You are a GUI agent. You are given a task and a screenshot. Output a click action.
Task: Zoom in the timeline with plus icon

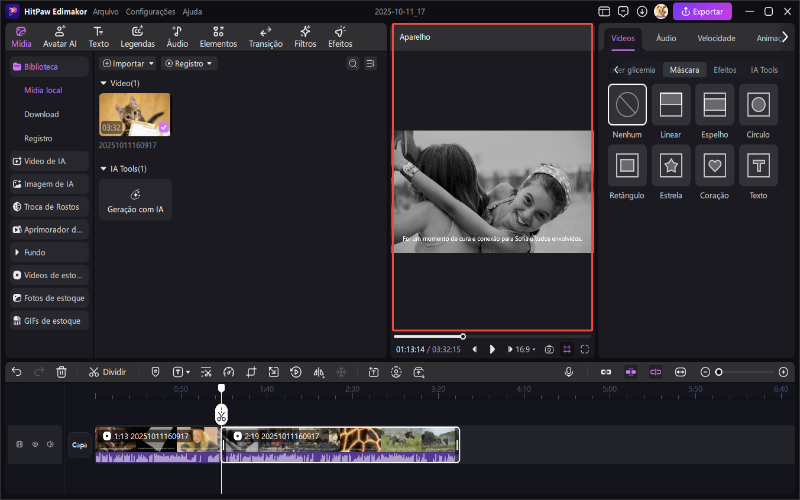(784, 372)
